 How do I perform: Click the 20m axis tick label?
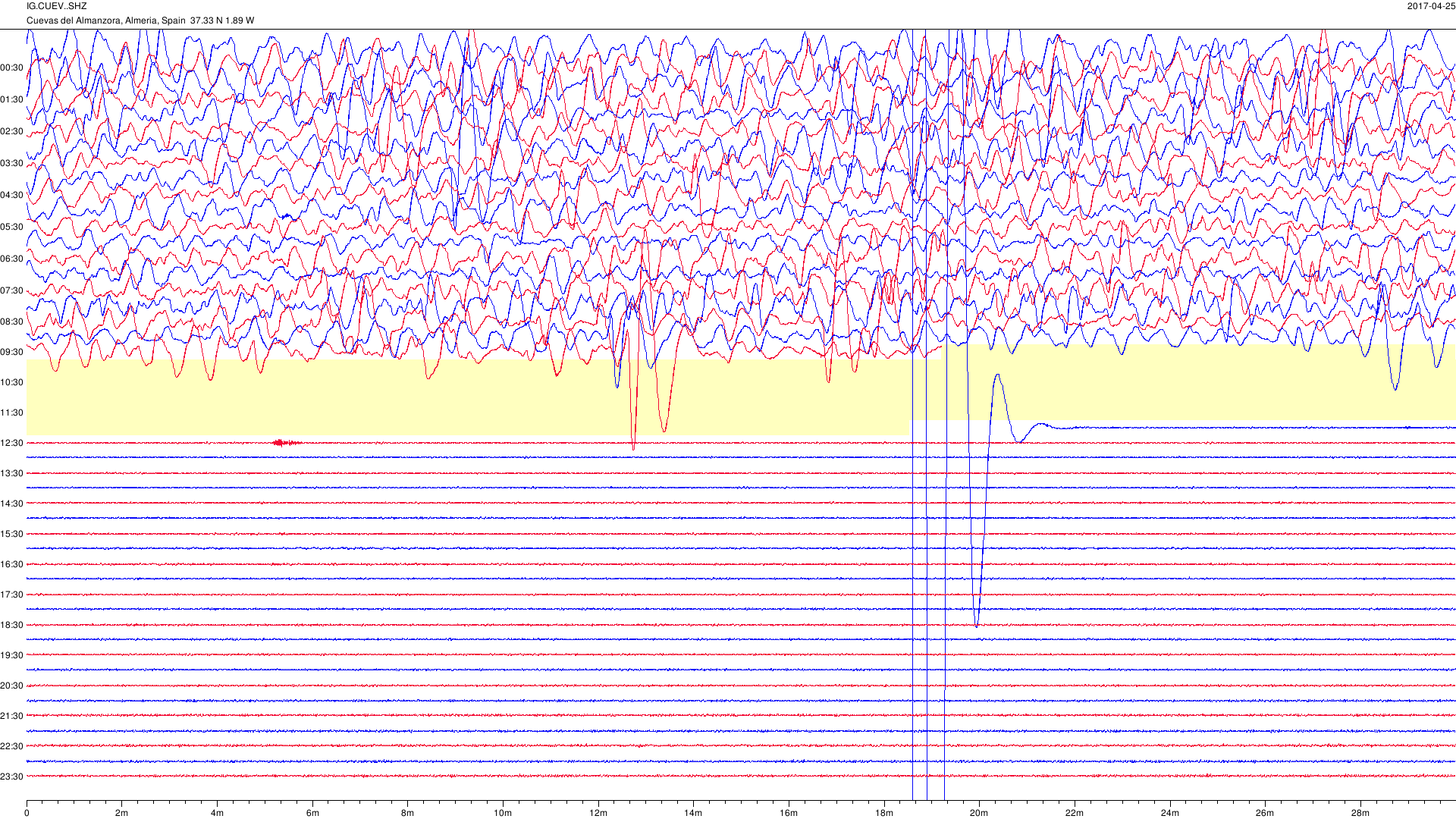(x=979, y=814)
